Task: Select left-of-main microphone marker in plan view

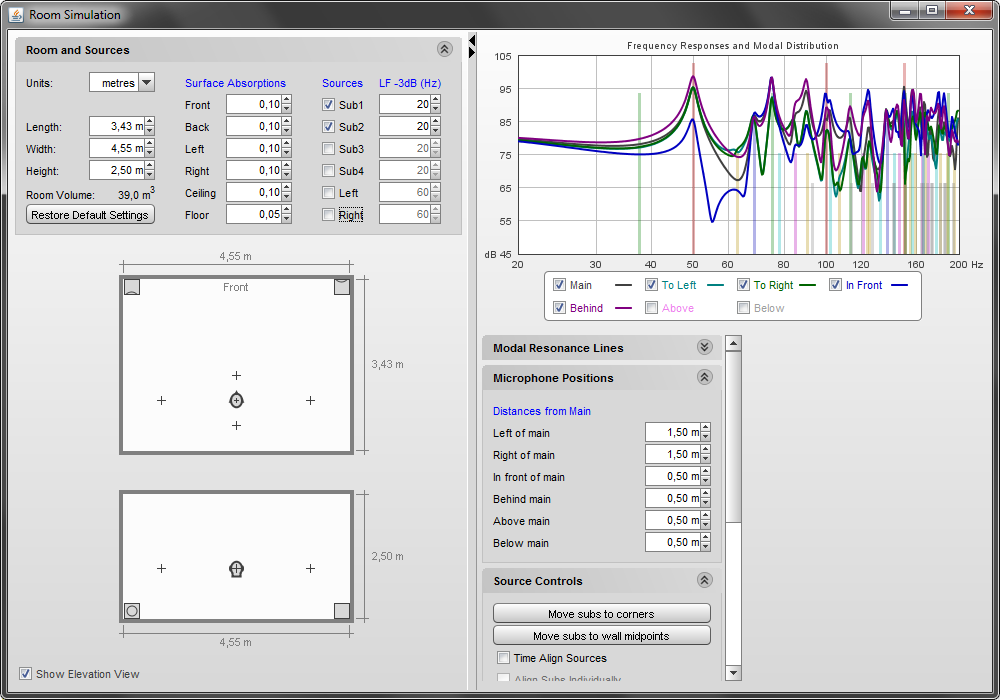Action: click(x=161, y=400)
